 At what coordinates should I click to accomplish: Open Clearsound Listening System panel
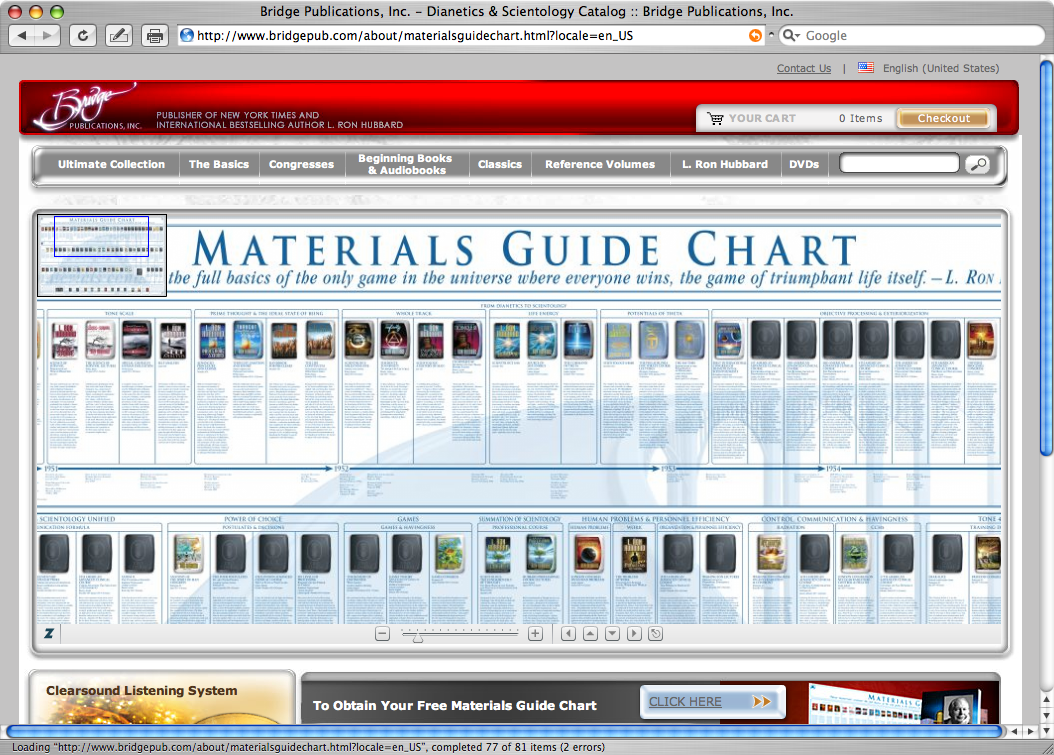pyautogui.click(x=161, y=697)
